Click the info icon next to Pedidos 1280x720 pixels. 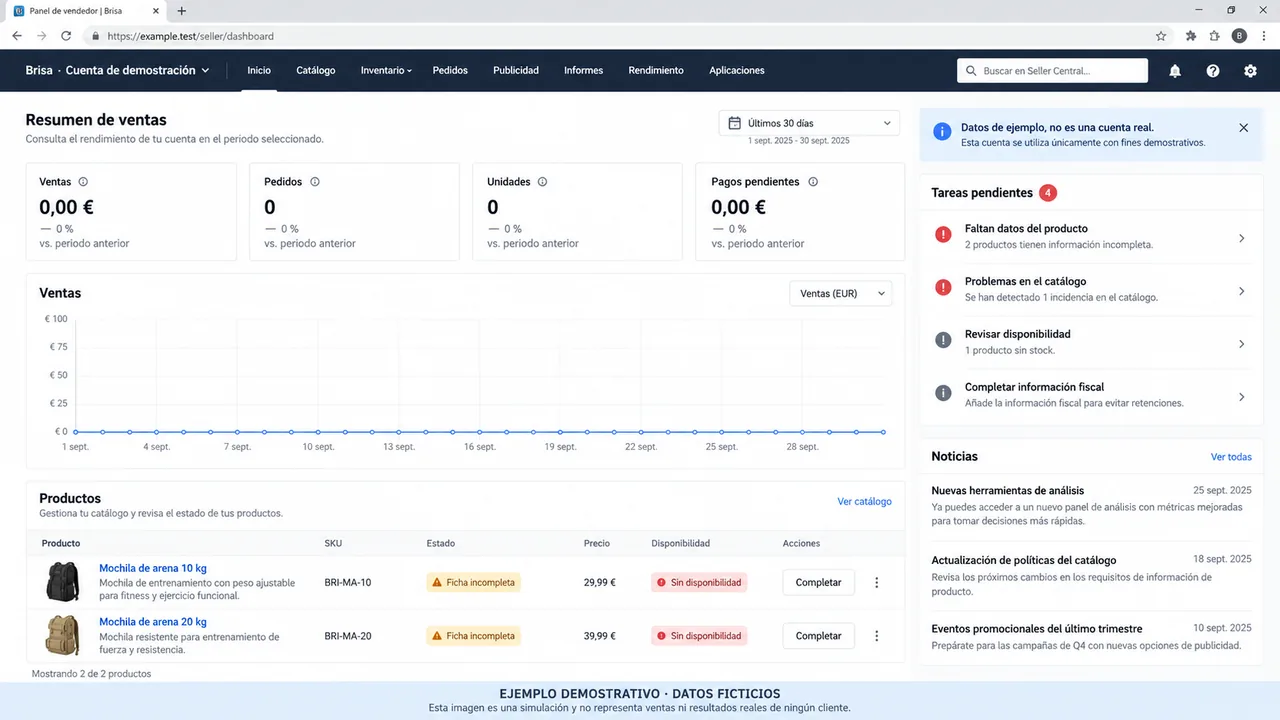(x=315, y=182)
